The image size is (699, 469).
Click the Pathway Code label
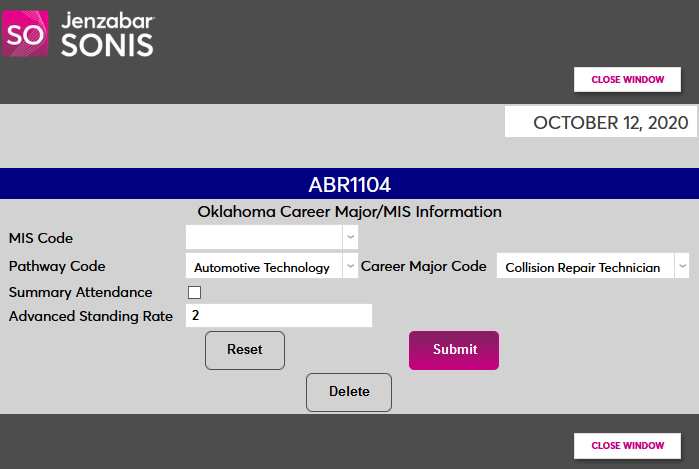pos(57,267)
